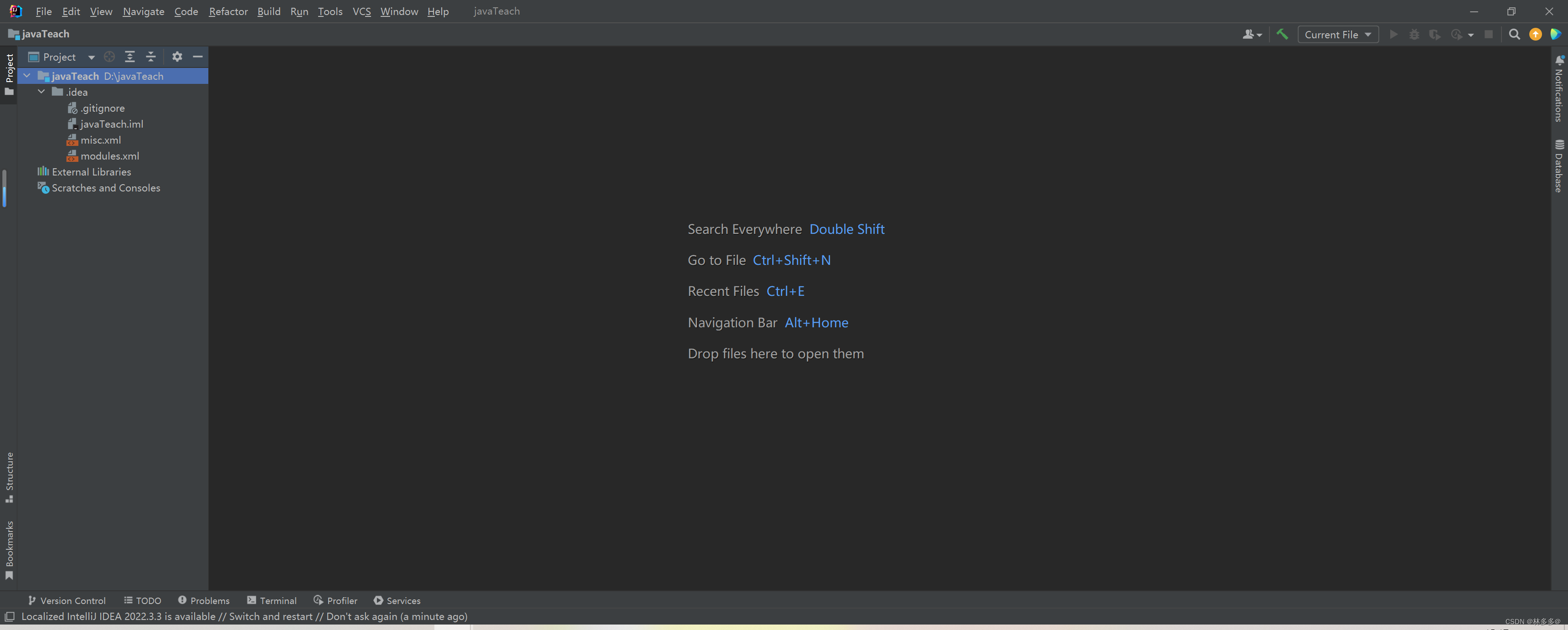Screen dimensions: 1568x630
Task: Open the Current File run configuration dropdown
Action: 1337,34
